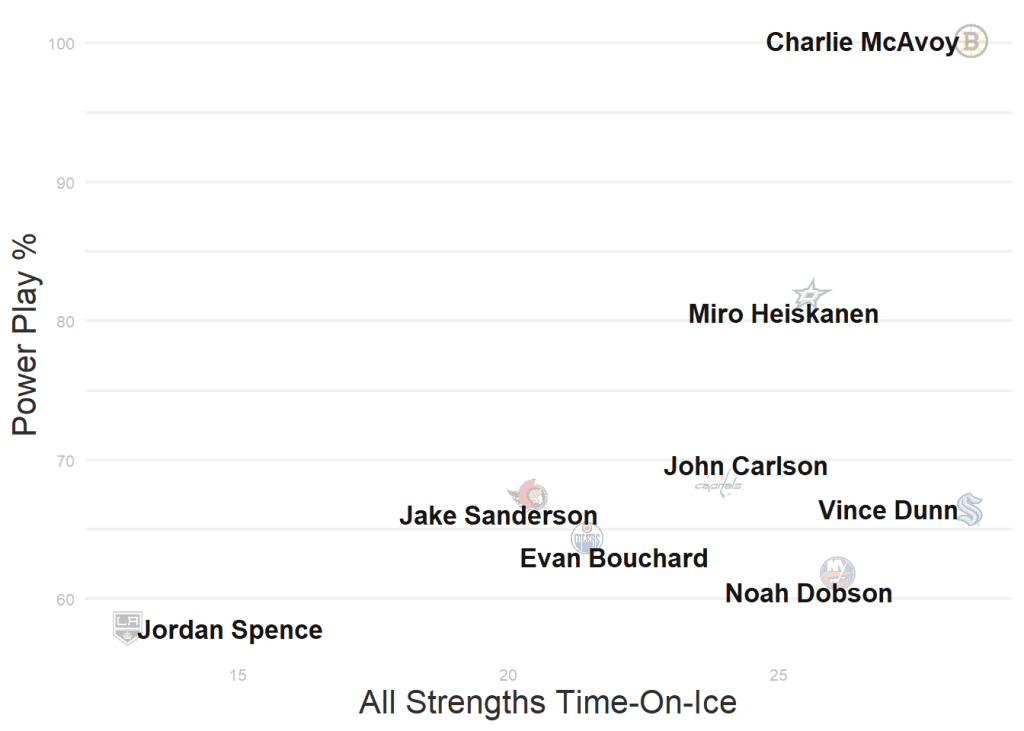This screenshot has height=731, width=1024.
Task: Click the John Carlson data label
Action: [745, 467]
